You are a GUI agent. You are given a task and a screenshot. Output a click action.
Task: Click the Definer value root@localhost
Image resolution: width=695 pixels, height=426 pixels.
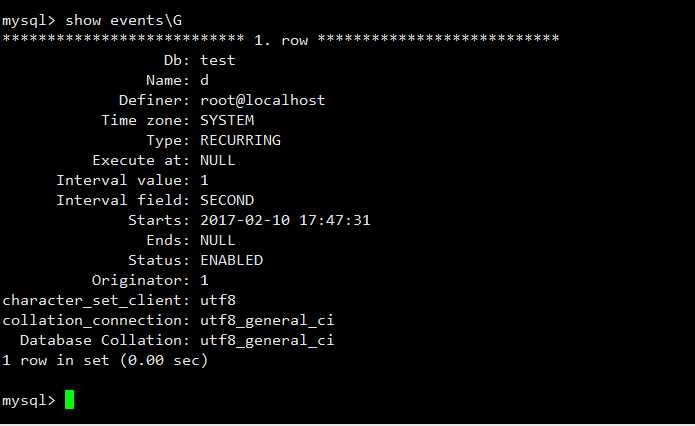pos(262,100)
